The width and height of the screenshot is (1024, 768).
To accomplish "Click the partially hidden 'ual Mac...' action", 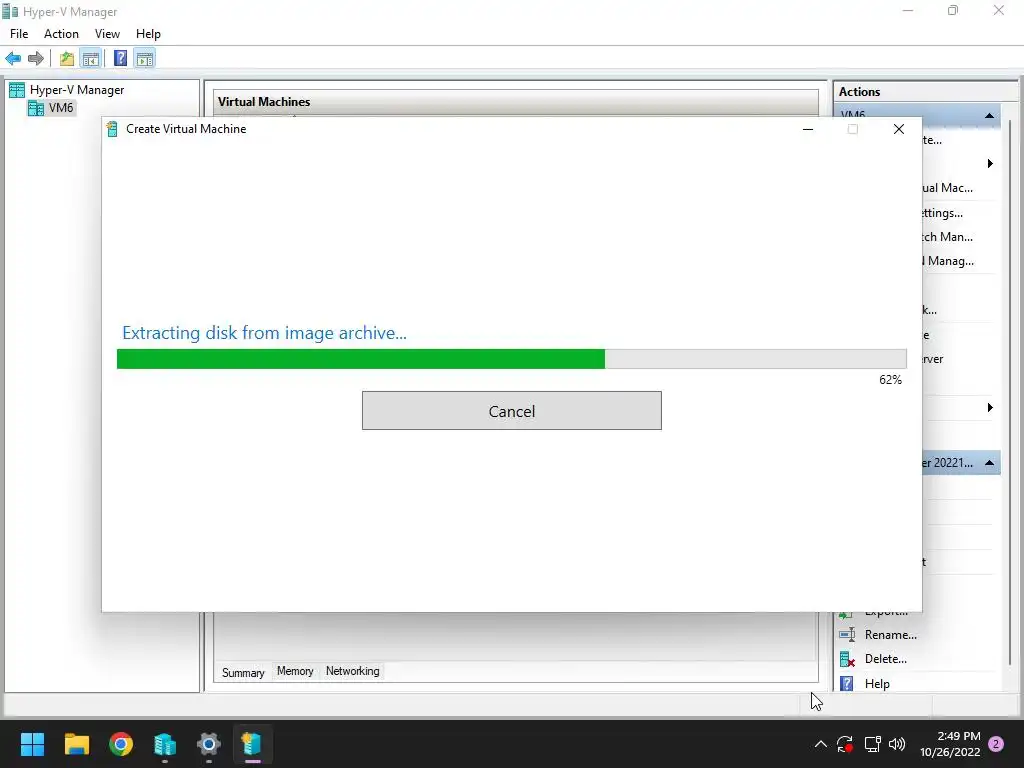I will [948, 188].
